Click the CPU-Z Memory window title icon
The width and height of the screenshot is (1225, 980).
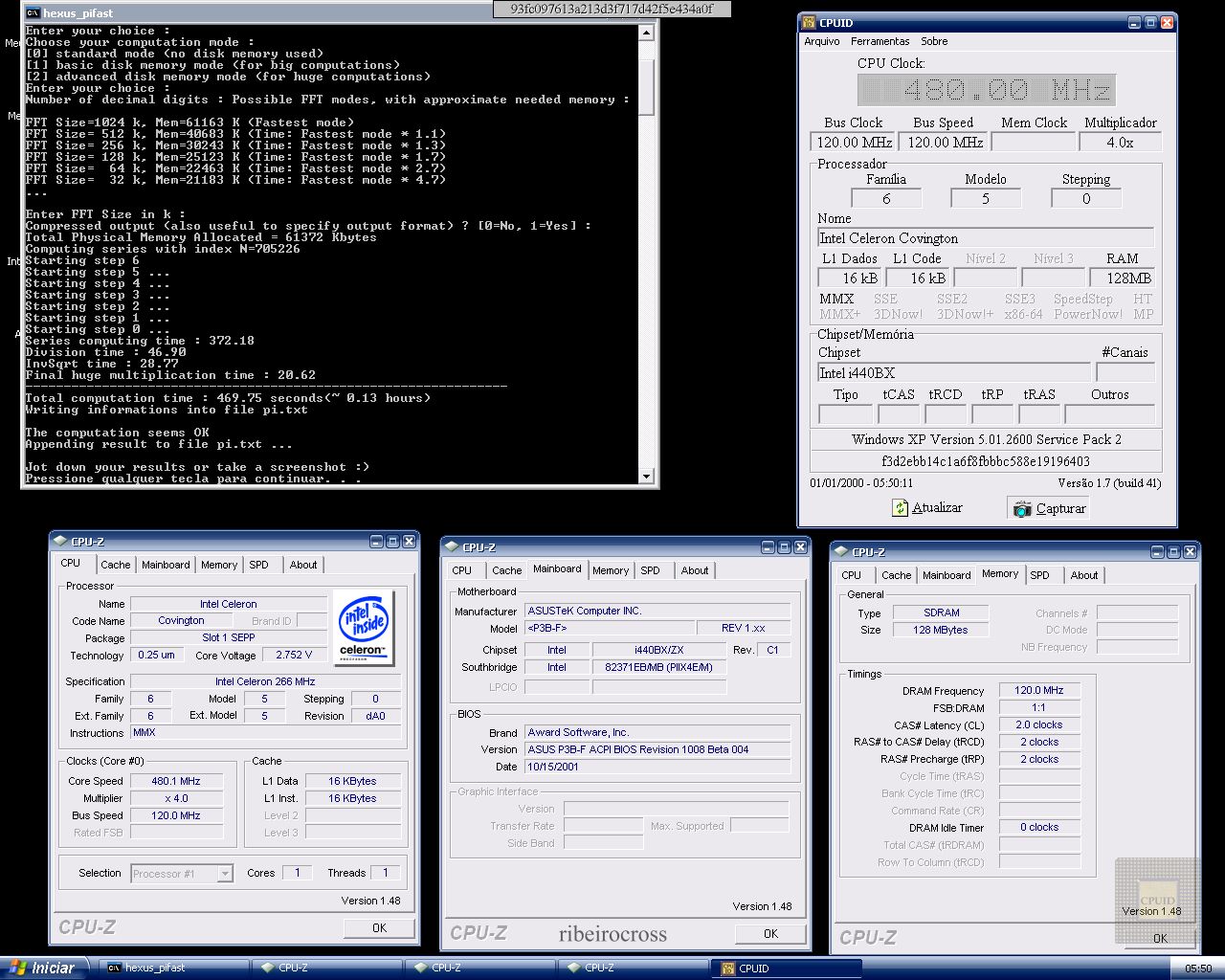[x=840, y=552]
